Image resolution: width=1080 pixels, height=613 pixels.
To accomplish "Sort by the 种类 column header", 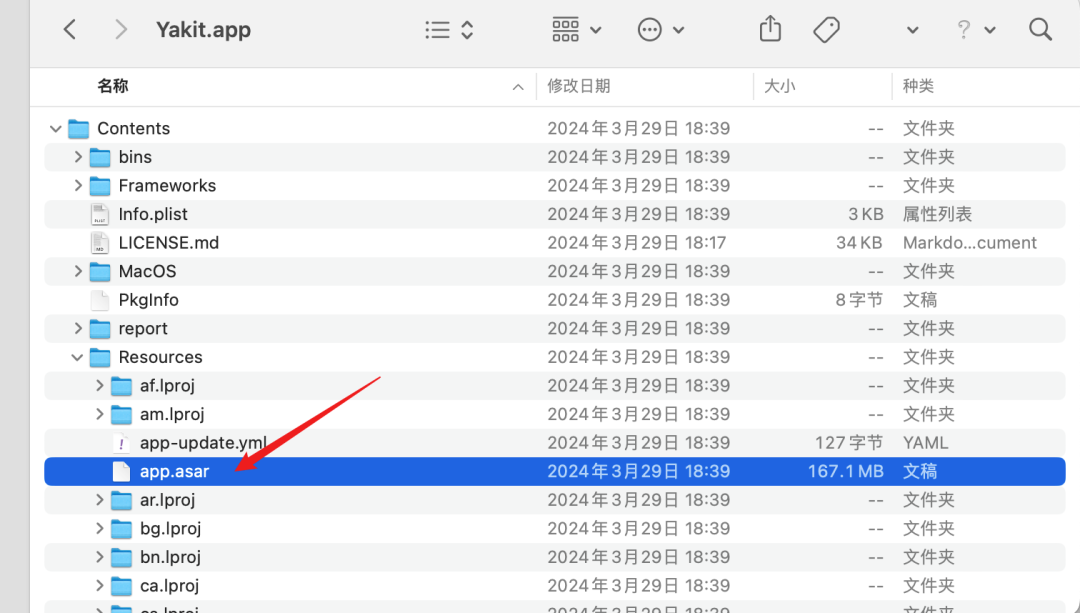I will click(x=918, y=86).
